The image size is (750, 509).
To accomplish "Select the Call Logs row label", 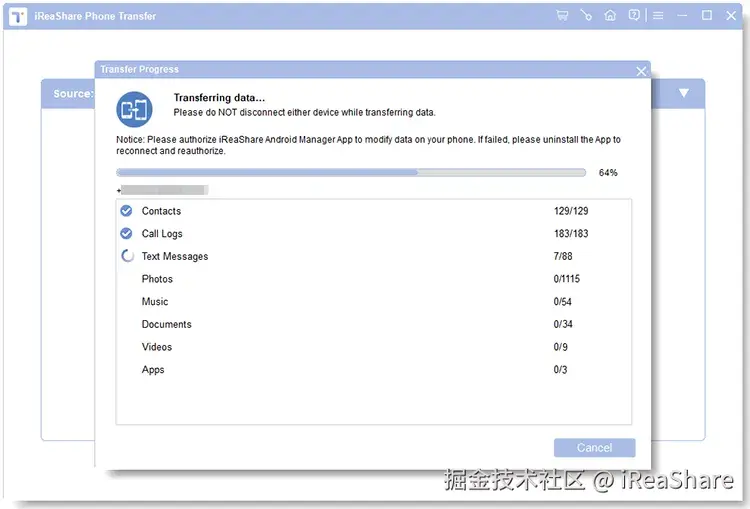I will coord(162,234).
